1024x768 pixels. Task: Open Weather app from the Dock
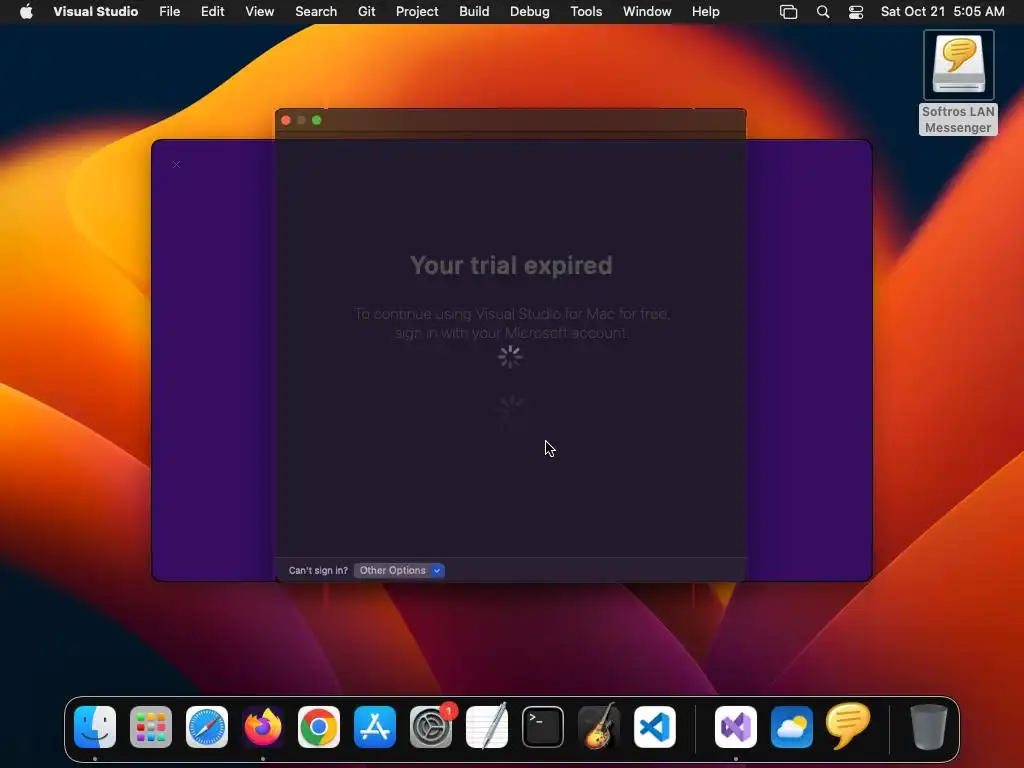pyautogui.click(x=792, y=727)
